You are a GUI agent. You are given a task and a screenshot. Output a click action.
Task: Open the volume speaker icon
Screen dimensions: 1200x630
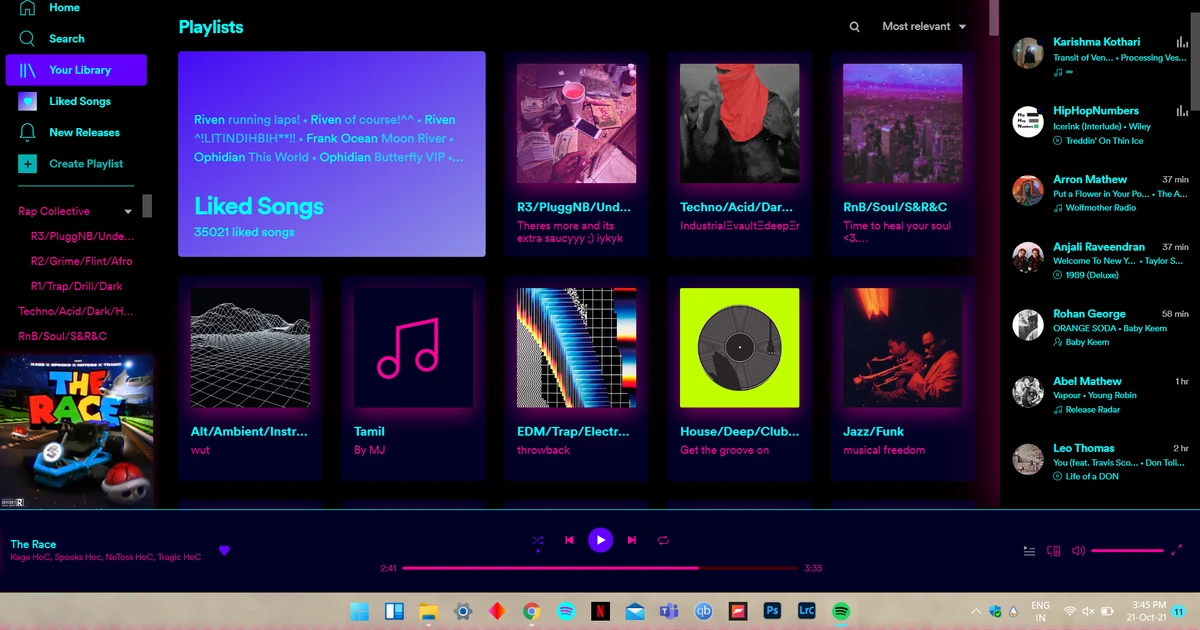1079,549
